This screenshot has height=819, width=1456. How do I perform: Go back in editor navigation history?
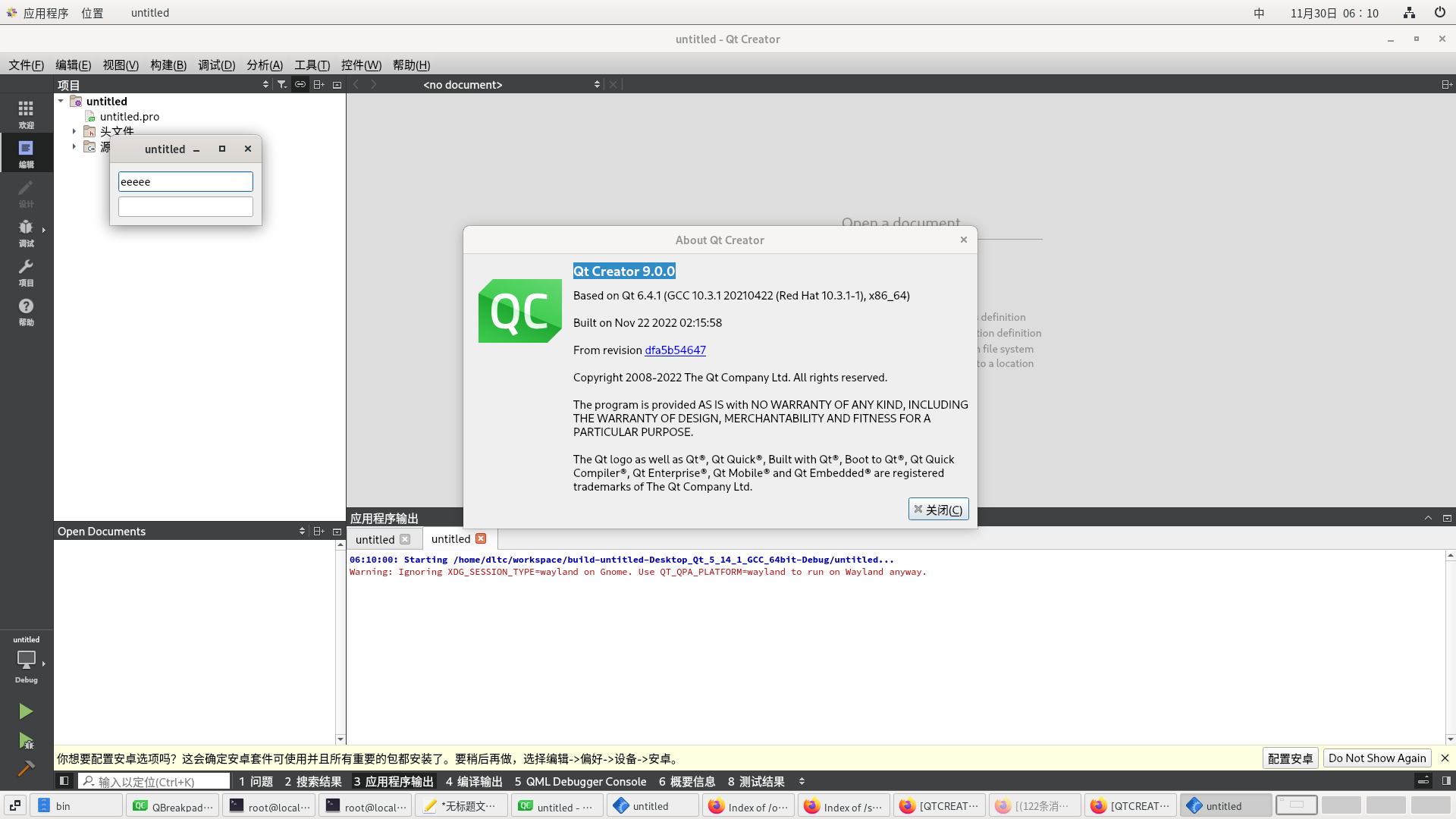pos(356,84)
